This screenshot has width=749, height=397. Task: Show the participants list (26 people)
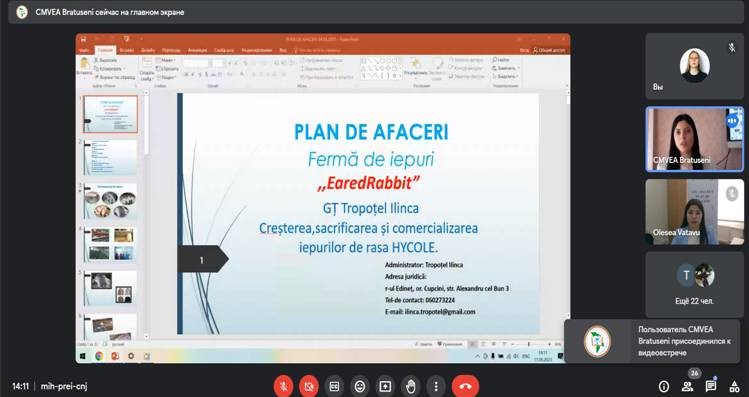point(687,386)
